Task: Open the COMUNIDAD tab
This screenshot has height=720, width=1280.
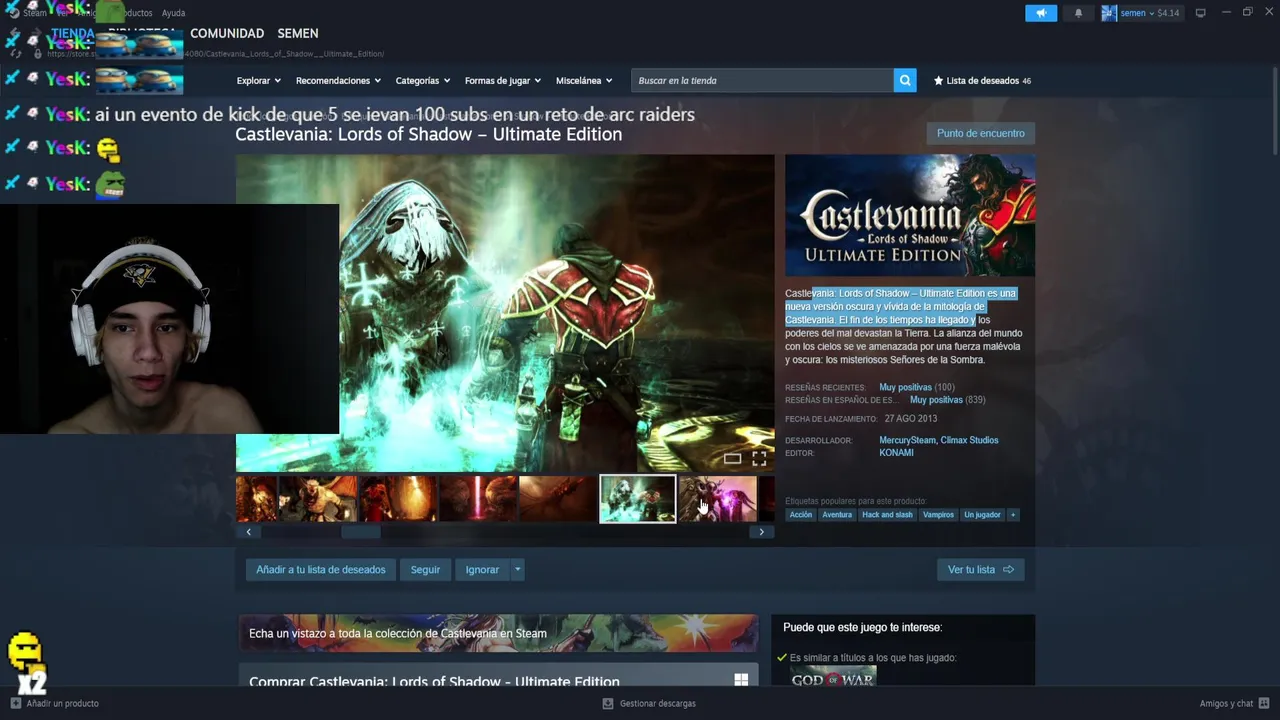Action: (x=227, y=33)
